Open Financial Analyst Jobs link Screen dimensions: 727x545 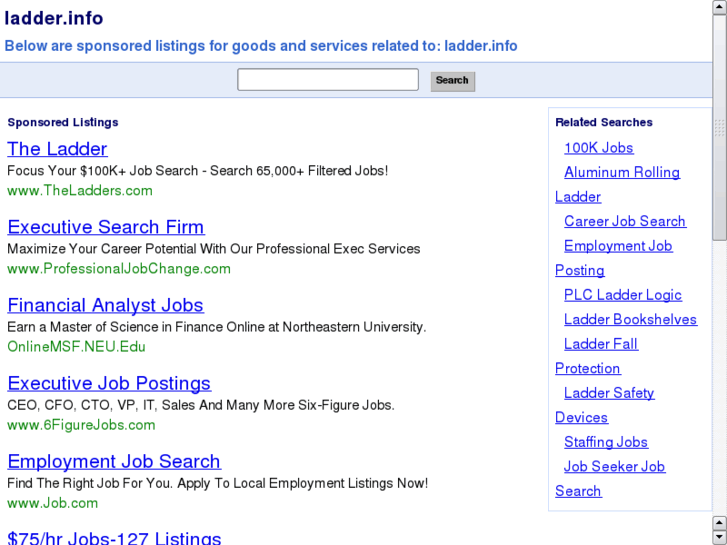(105, 305)
